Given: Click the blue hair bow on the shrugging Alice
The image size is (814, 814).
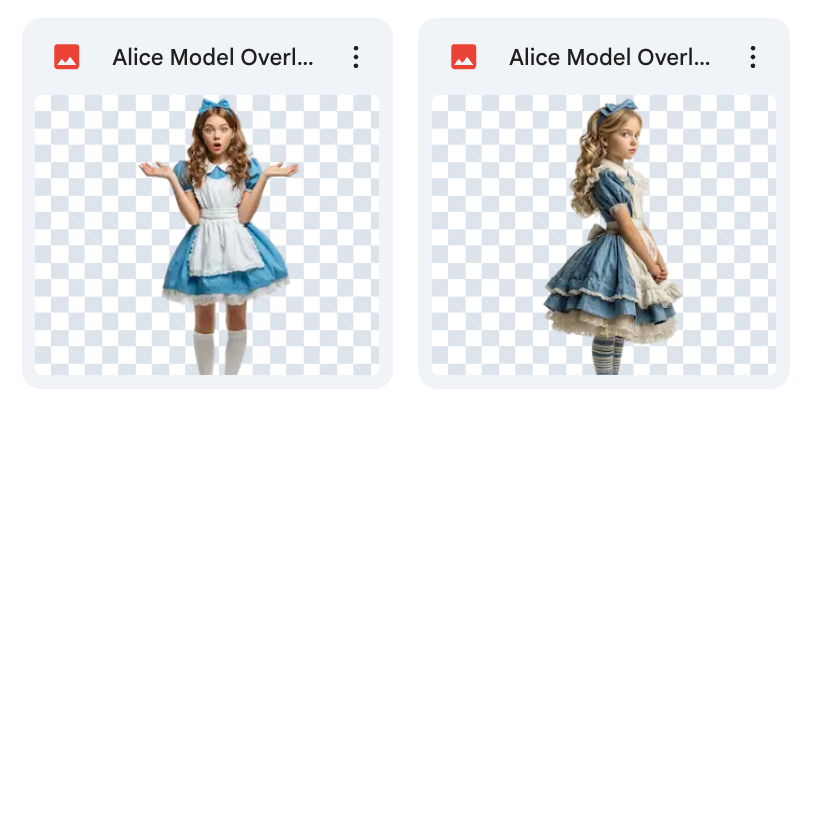Looking at the screenshot, I should coord(214,105).
